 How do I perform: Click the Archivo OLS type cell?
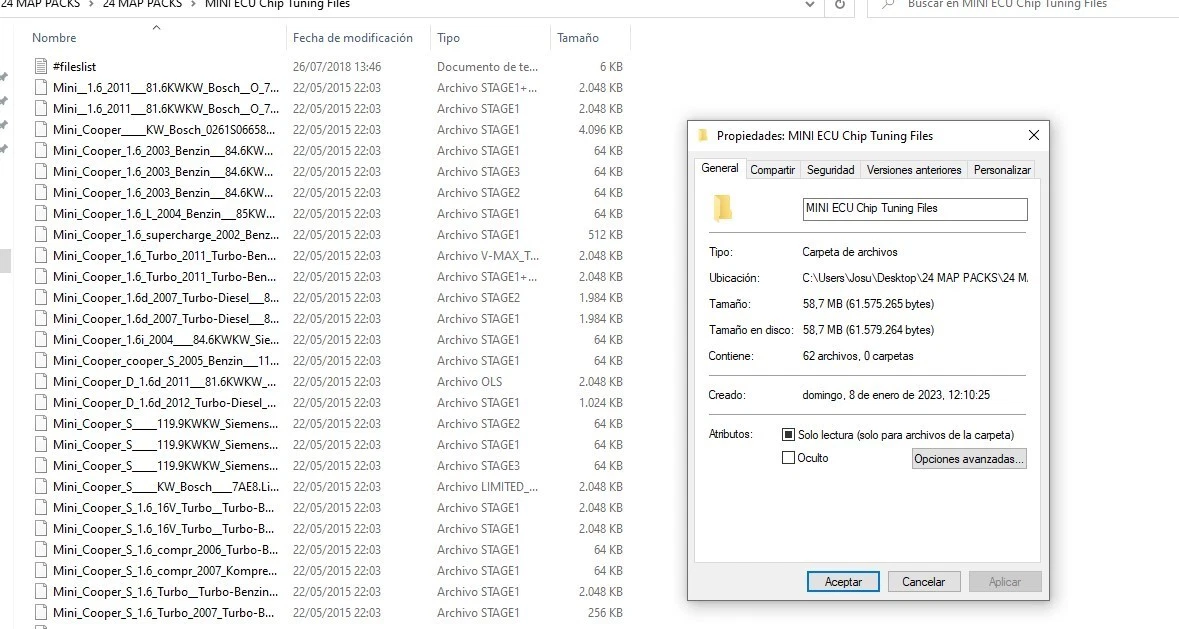coord(469,382)
